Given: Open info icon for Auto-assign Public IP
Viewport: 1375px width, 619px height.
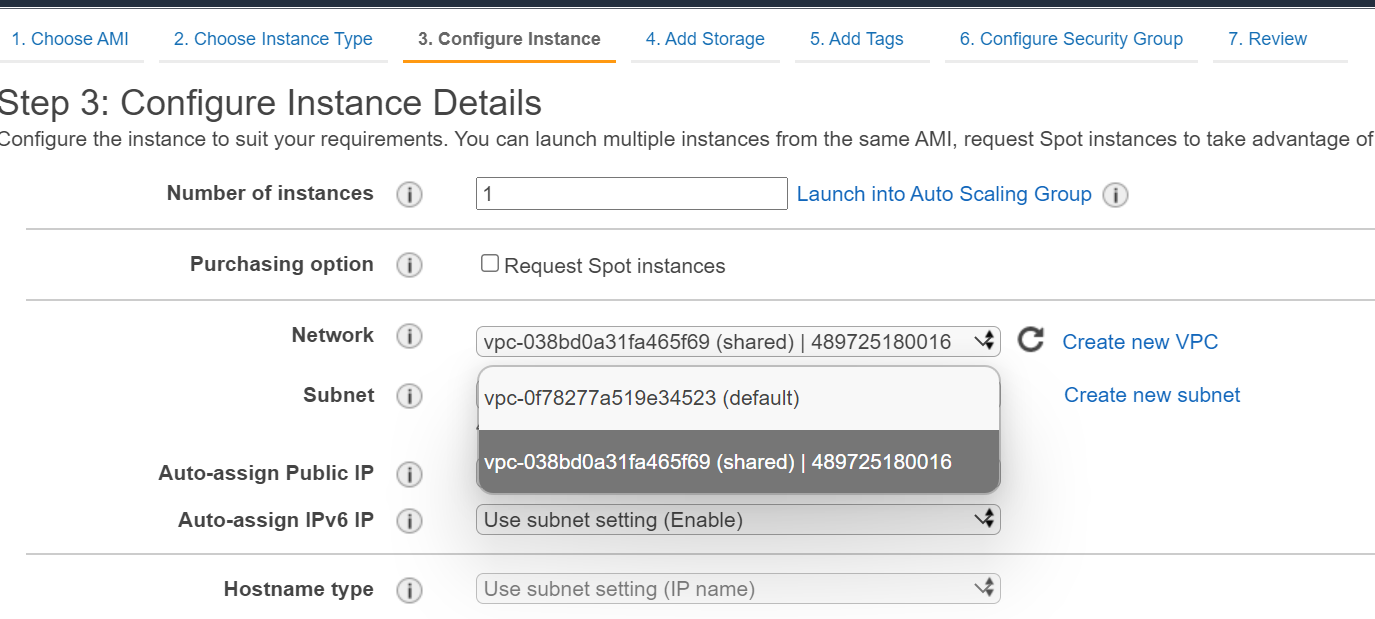Looking at the screenshot, I should click(409, 474).
